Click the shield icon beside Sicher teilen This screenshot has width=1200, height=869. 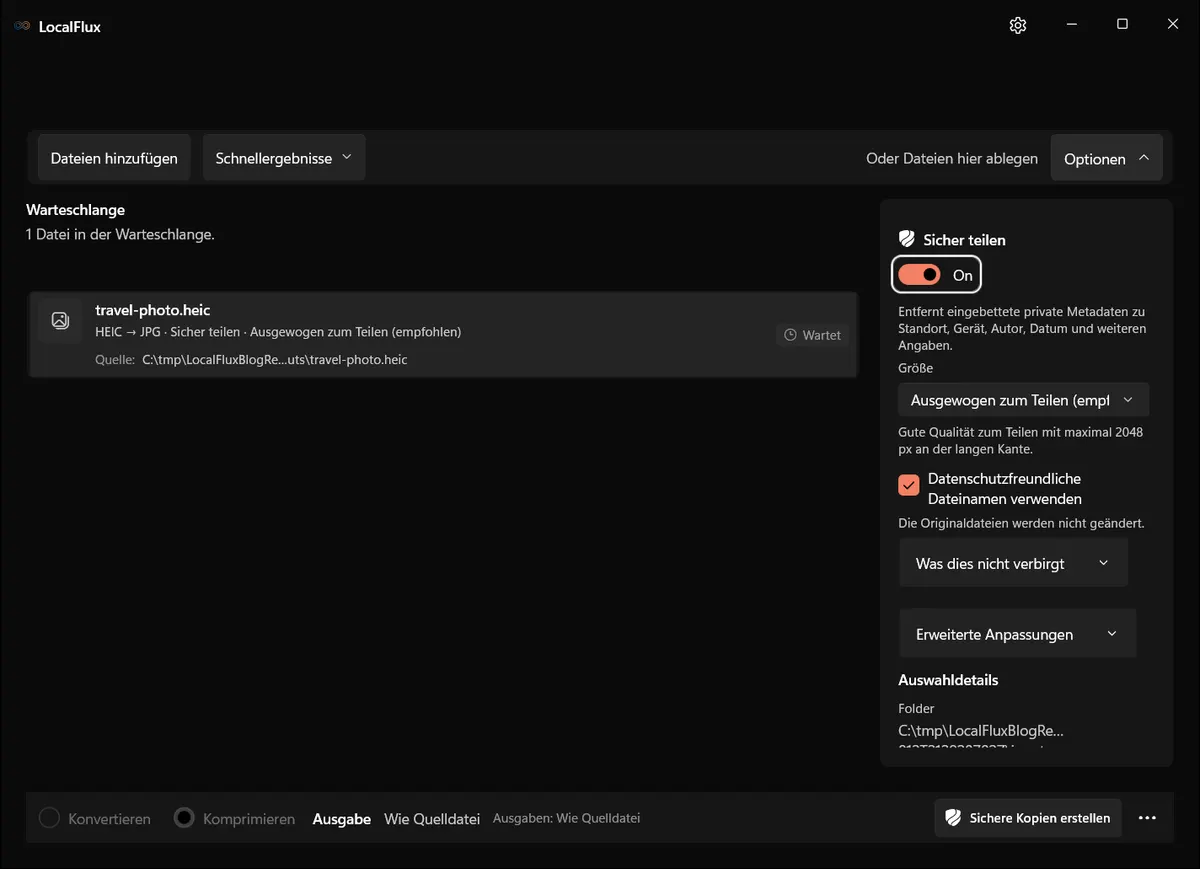coord(907,240)
